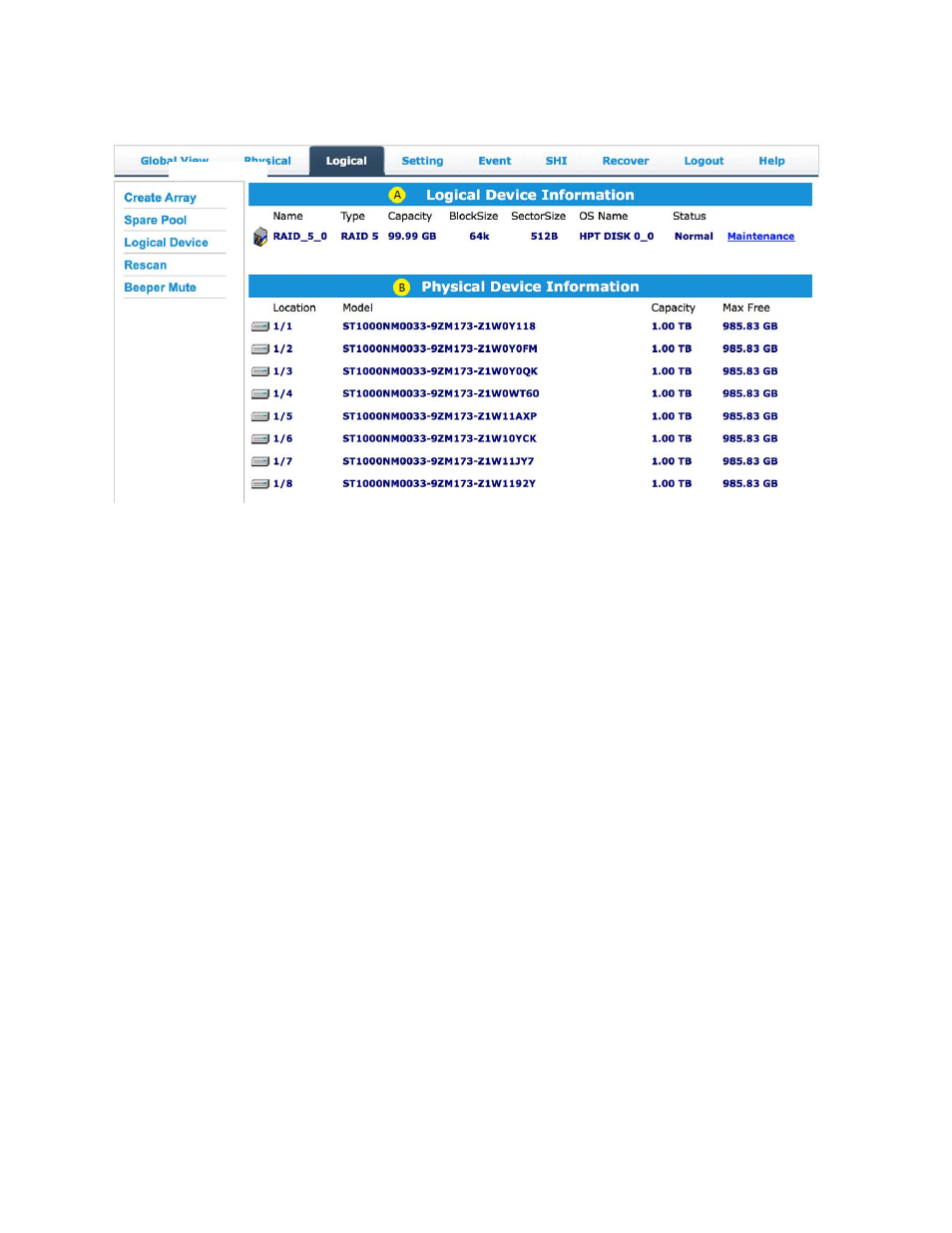Click model ST1000NM0033-9ZM173-Z1W11AXP
The image size is (952, 1233).
pyautogui.click(x=439, y=416)
